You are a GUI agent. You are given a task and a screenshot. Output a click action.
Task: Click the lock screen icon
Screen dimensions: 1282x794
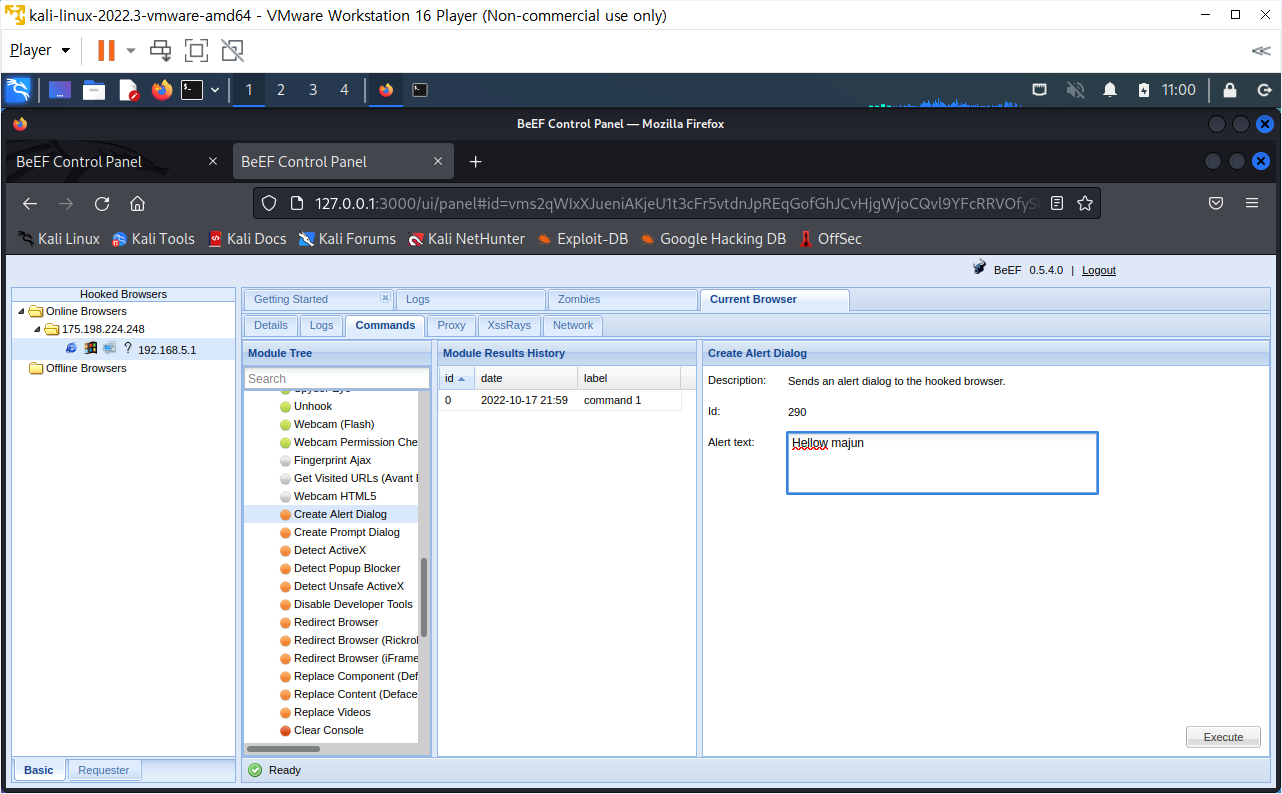[x=1230, y=90]
